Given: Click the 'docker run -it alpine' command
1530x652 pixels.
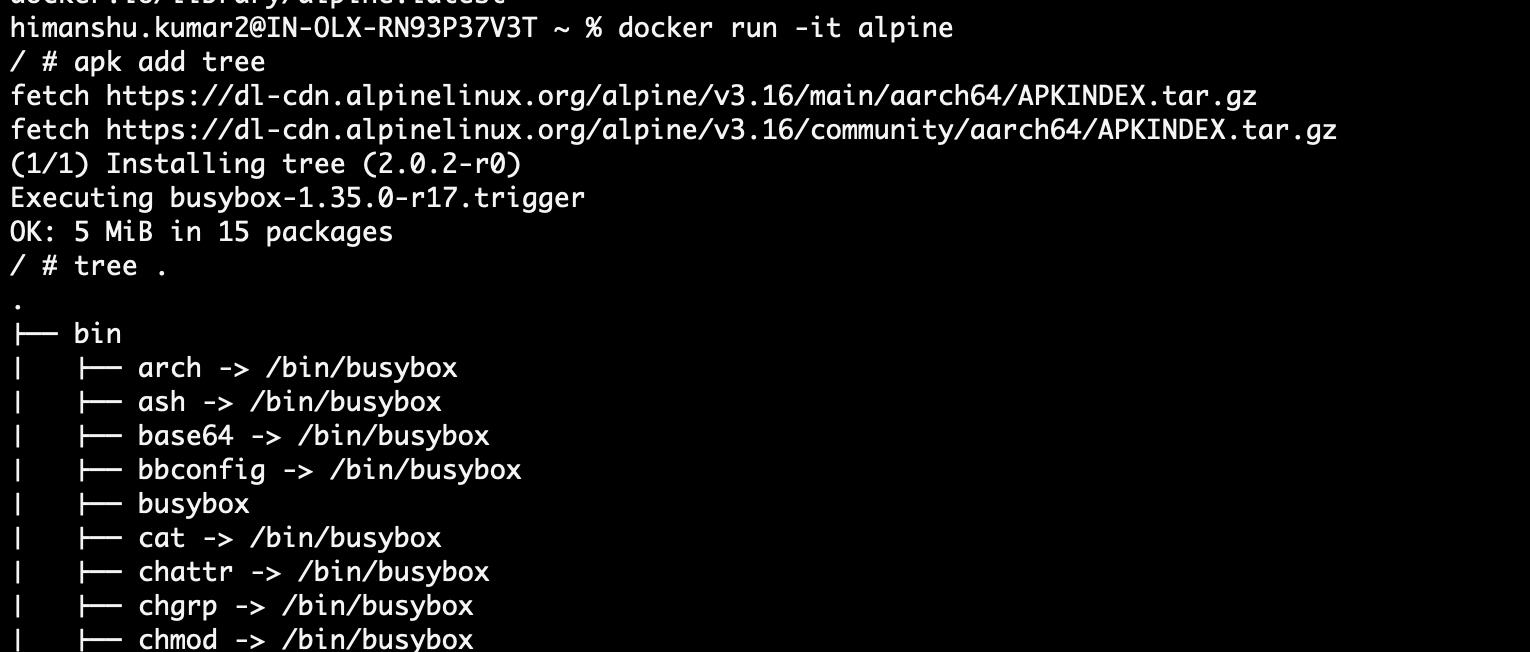Looking at the screenshot, I should tap(785, 28).
